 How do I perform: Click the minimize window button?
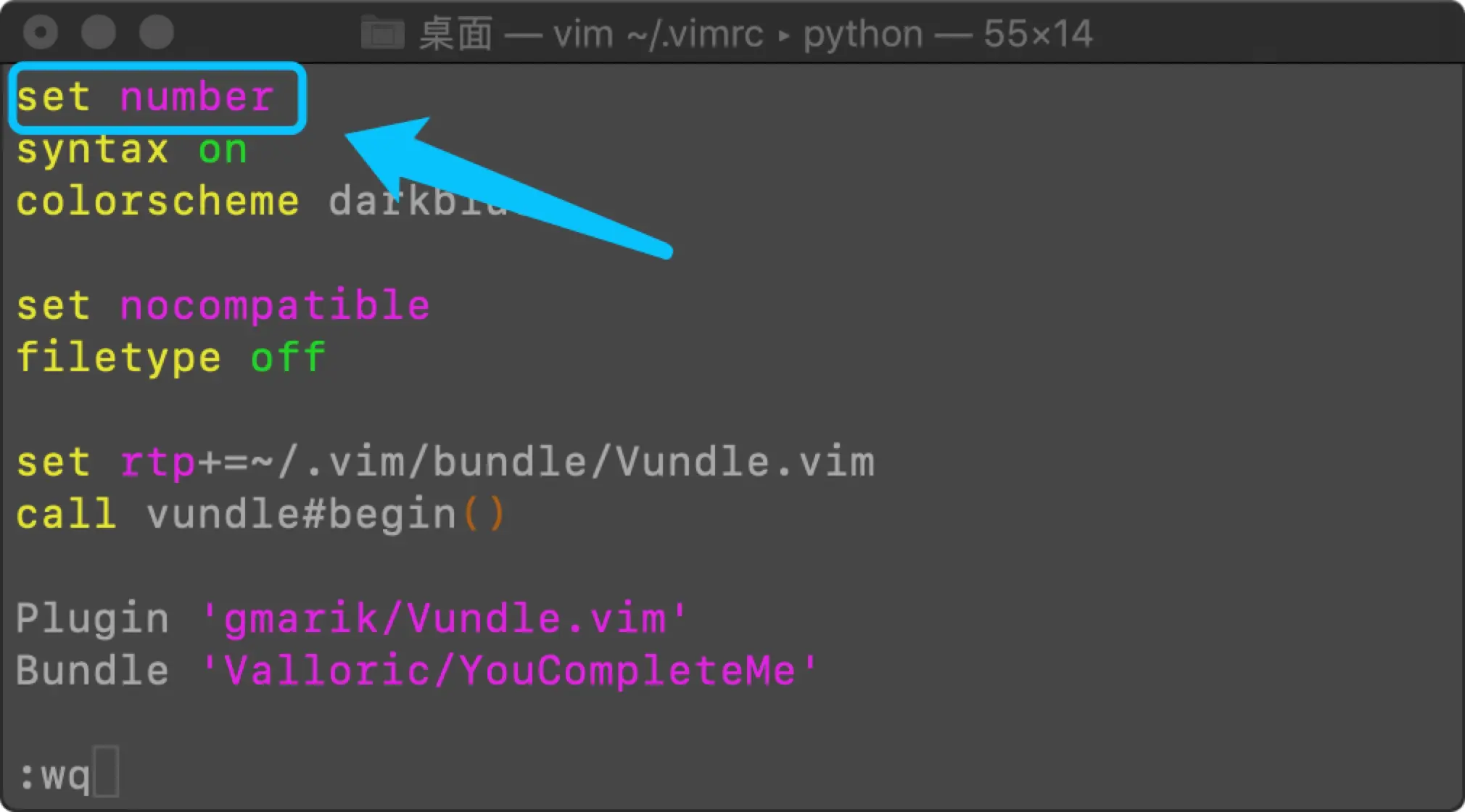[98, 32]
